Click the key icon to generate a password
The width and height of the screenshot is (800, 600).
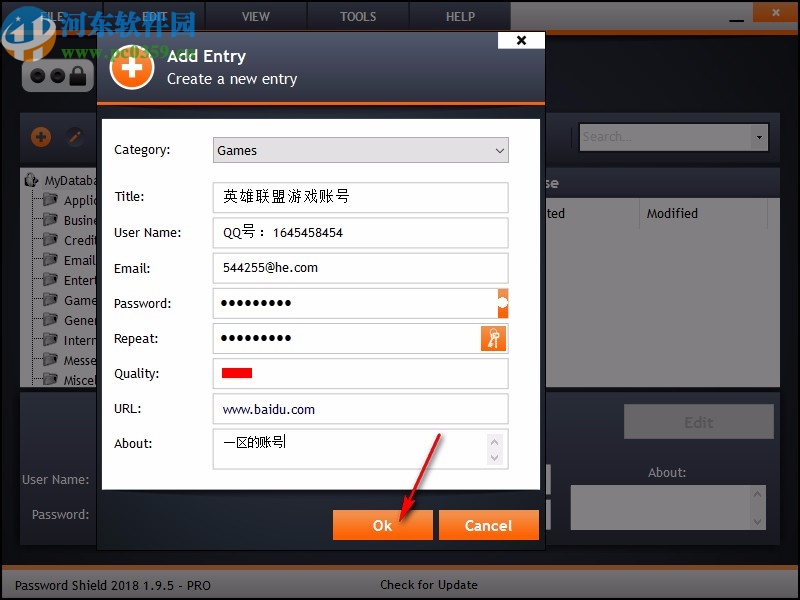click(493, 338)
